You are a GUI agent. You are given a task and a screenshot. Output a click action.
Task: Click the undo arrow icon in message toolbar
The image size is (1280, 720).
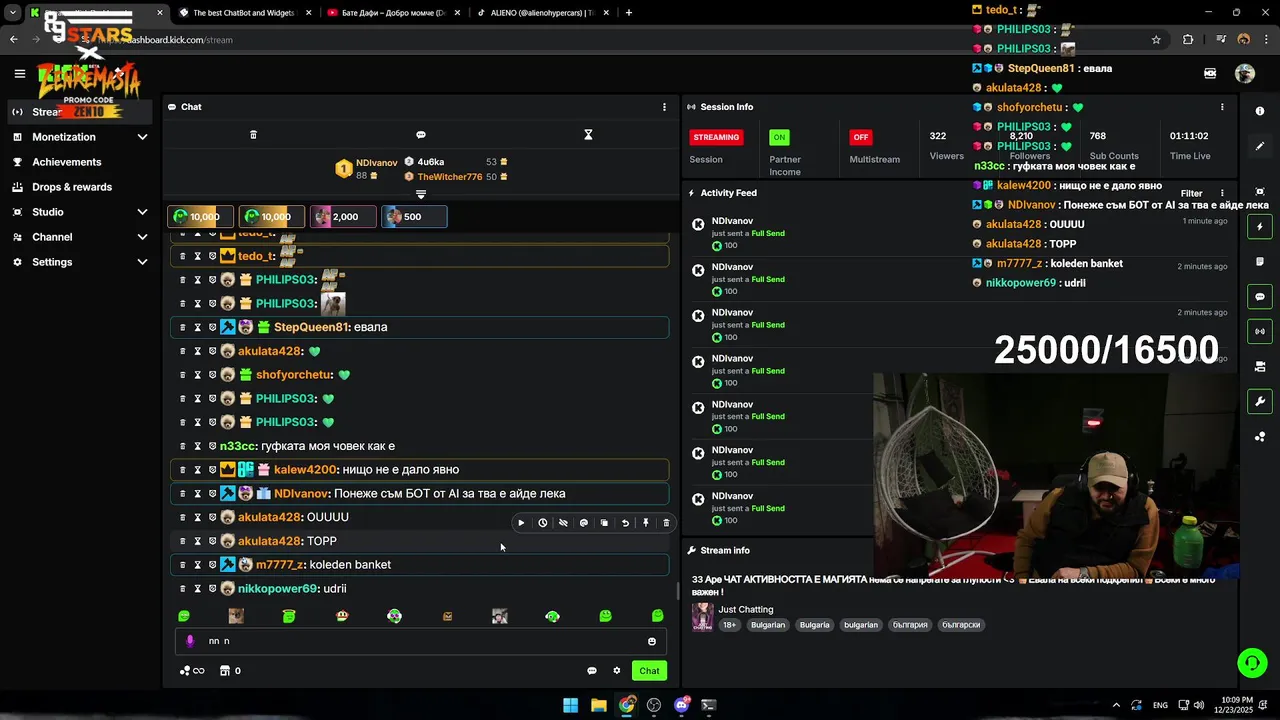[625, 523]
